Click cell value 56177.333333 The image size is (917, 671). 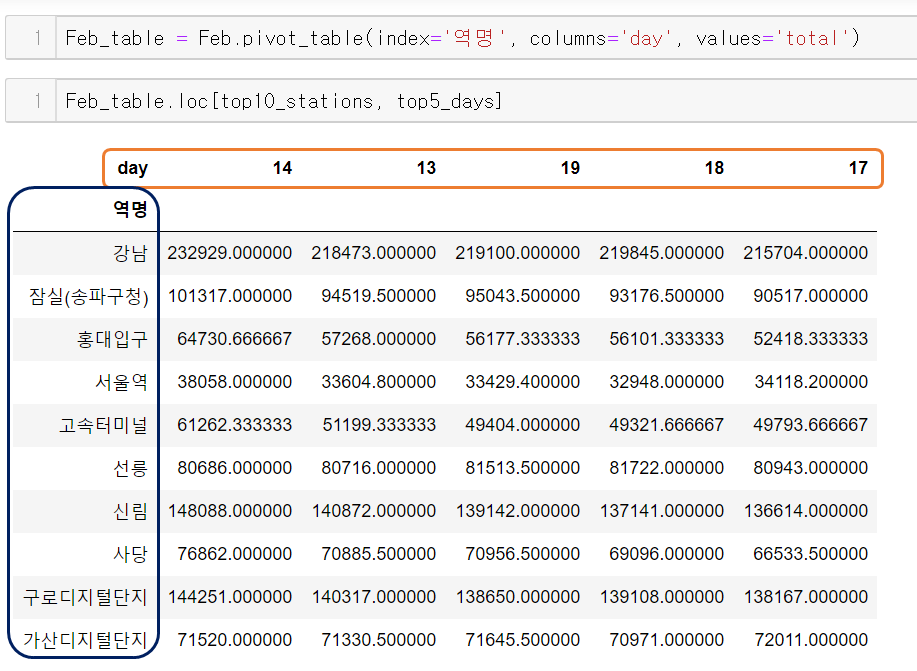point(522,339)
